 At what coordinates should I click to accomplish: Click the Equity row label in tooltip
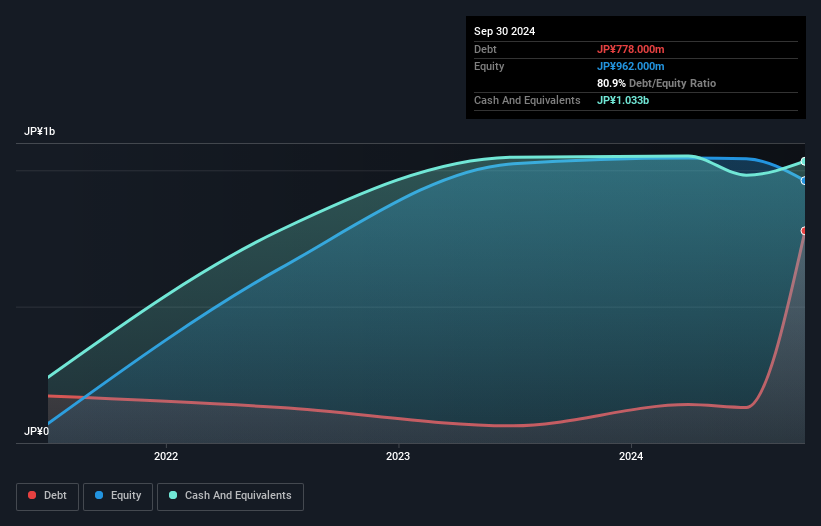489,66
